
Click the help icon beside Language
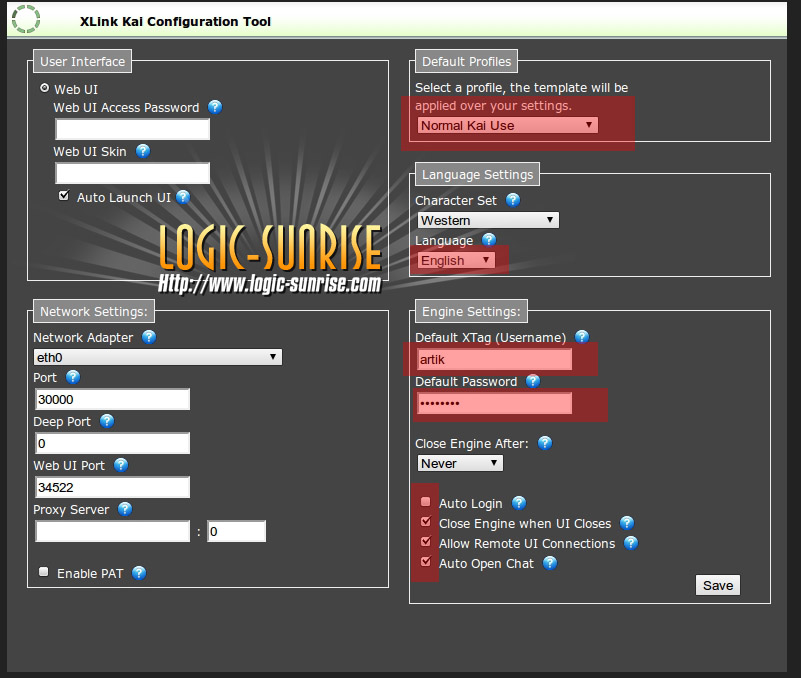[489, 240]
